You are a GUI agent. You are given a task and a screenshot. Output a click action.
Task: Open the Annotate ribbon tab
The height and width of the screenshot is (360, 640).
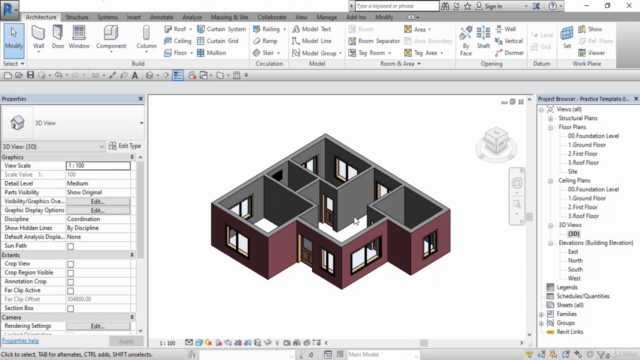[162, 17]
